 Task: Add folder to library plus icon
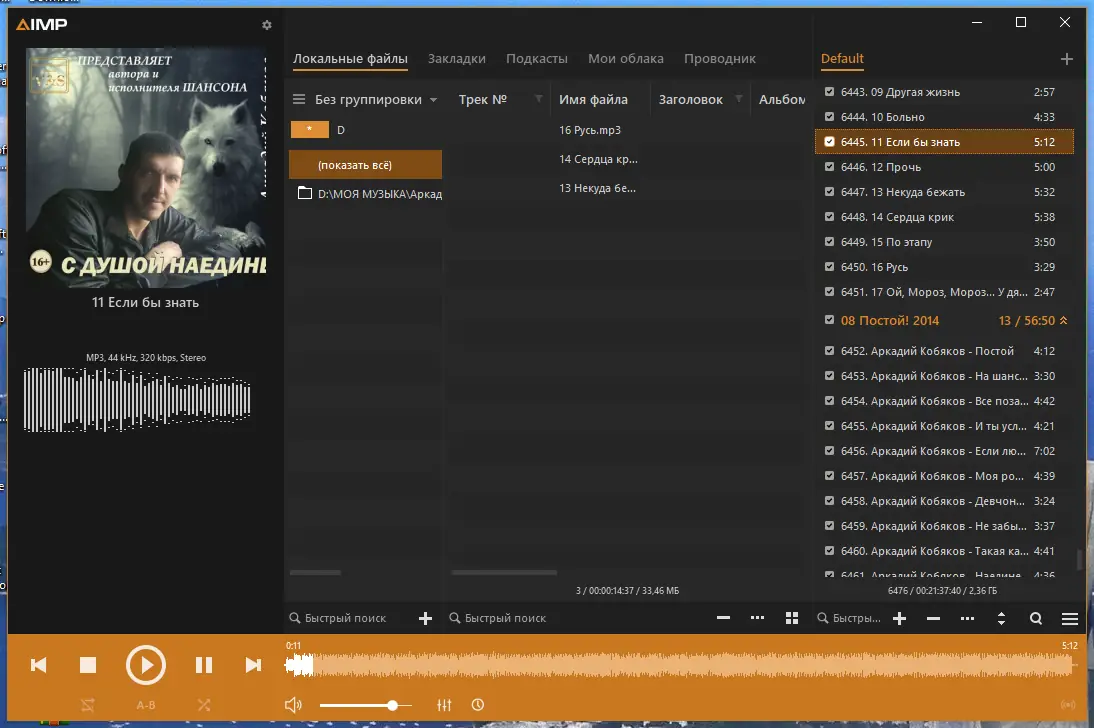click(426, 618)
